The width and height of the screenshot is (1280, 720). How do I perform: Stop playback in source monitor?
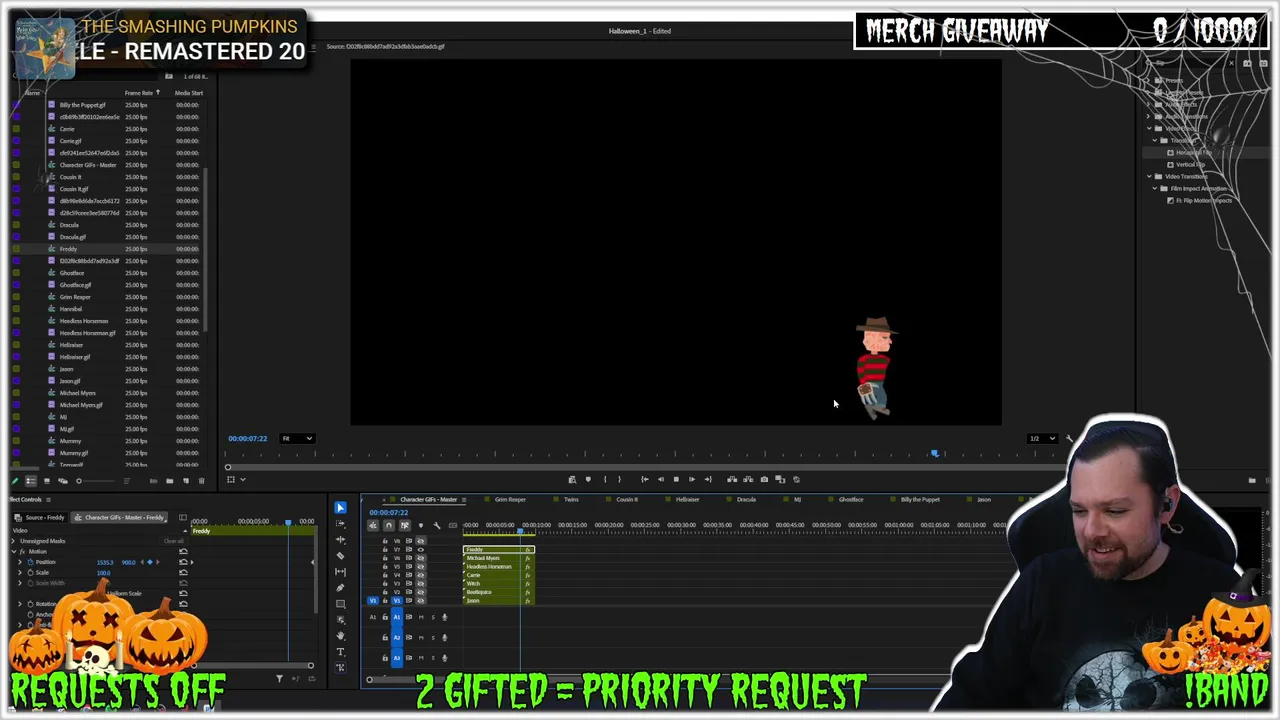click(676, 479)
